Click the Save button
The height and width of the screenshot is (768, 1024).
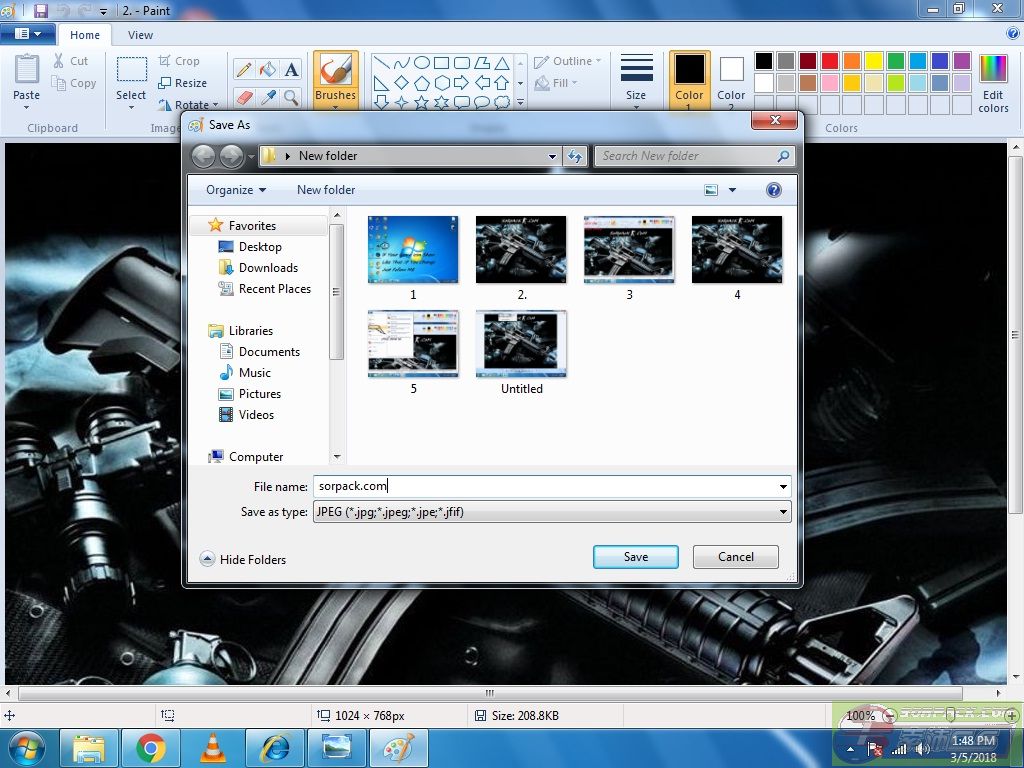point(635,557)
